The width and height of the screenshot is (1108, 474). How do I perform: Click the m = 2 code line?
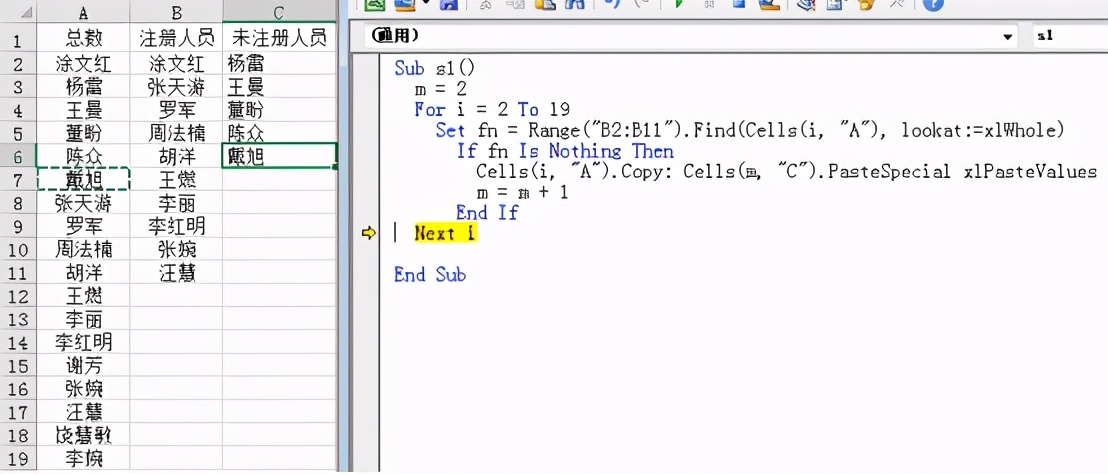pyautogui.click(x=440, y=89)
